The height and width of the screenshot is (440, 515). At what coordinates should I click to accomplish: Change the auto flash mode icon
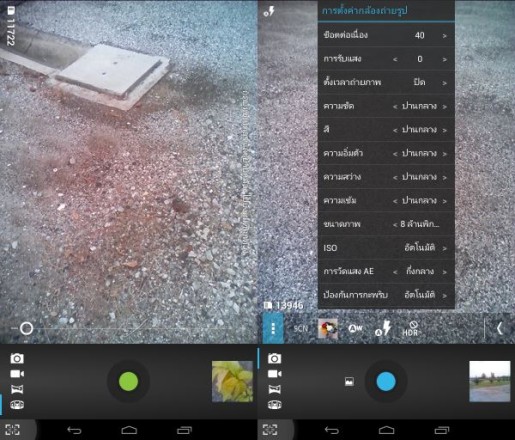pos(383,328)
